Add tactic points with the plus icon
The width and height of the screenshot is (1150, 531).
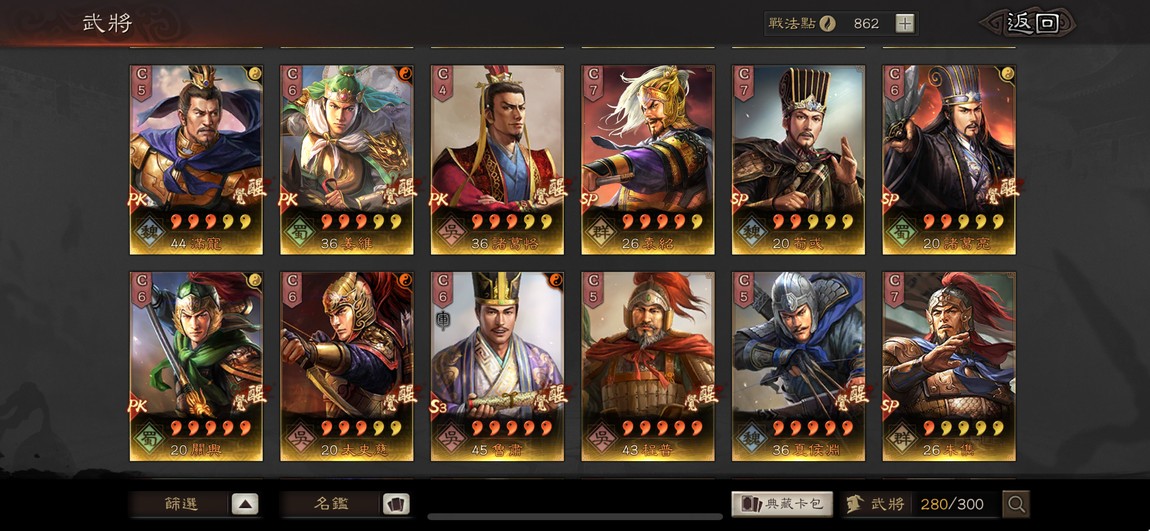(905, 23)
